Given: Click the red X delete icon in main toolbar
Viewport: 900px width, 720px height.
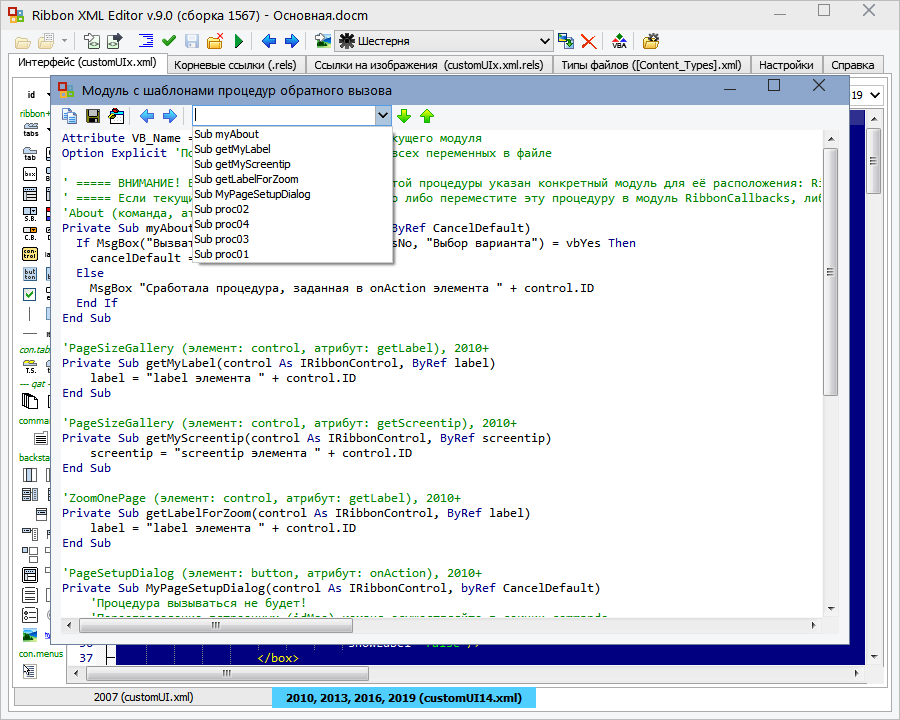Looking at the screenshot, I should coord(589,41).
